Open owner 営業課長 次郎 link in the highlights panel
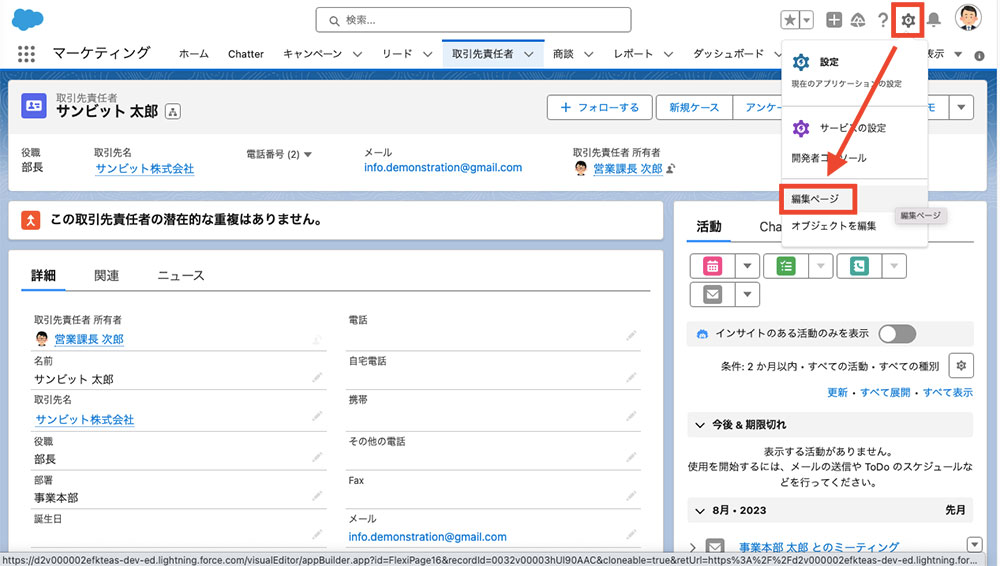Viewport: 1000px width, 566px height. pos(628,168)
